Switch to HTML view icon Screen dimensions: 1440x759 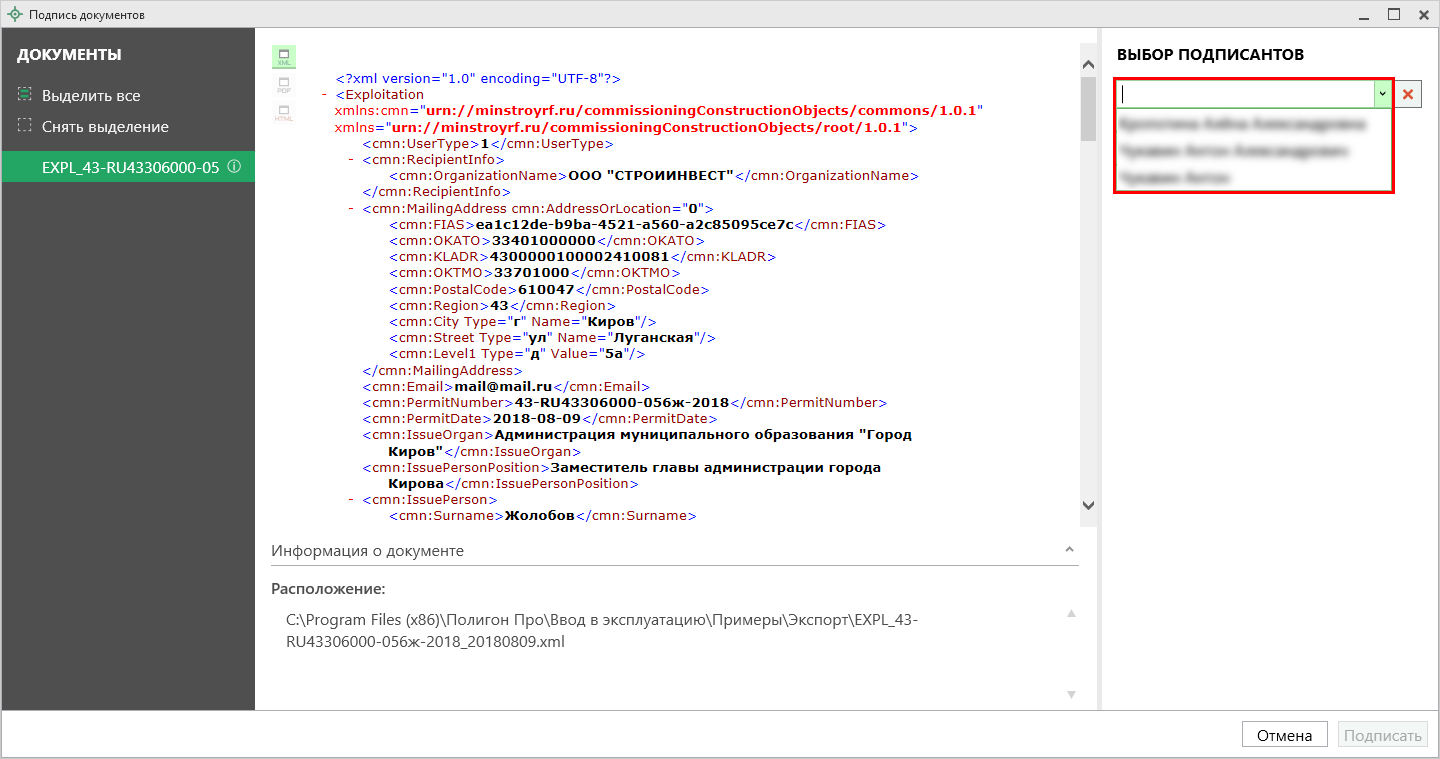tap(284, 113)
